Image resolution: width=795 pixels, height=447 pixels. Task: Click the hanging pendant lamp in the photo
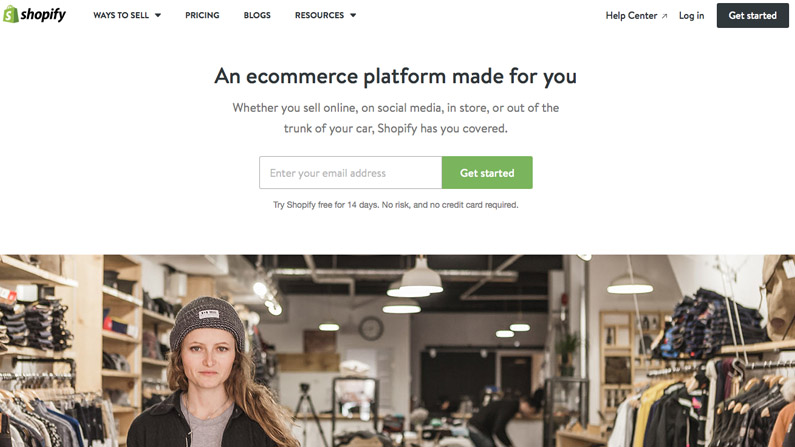(421, 276)
